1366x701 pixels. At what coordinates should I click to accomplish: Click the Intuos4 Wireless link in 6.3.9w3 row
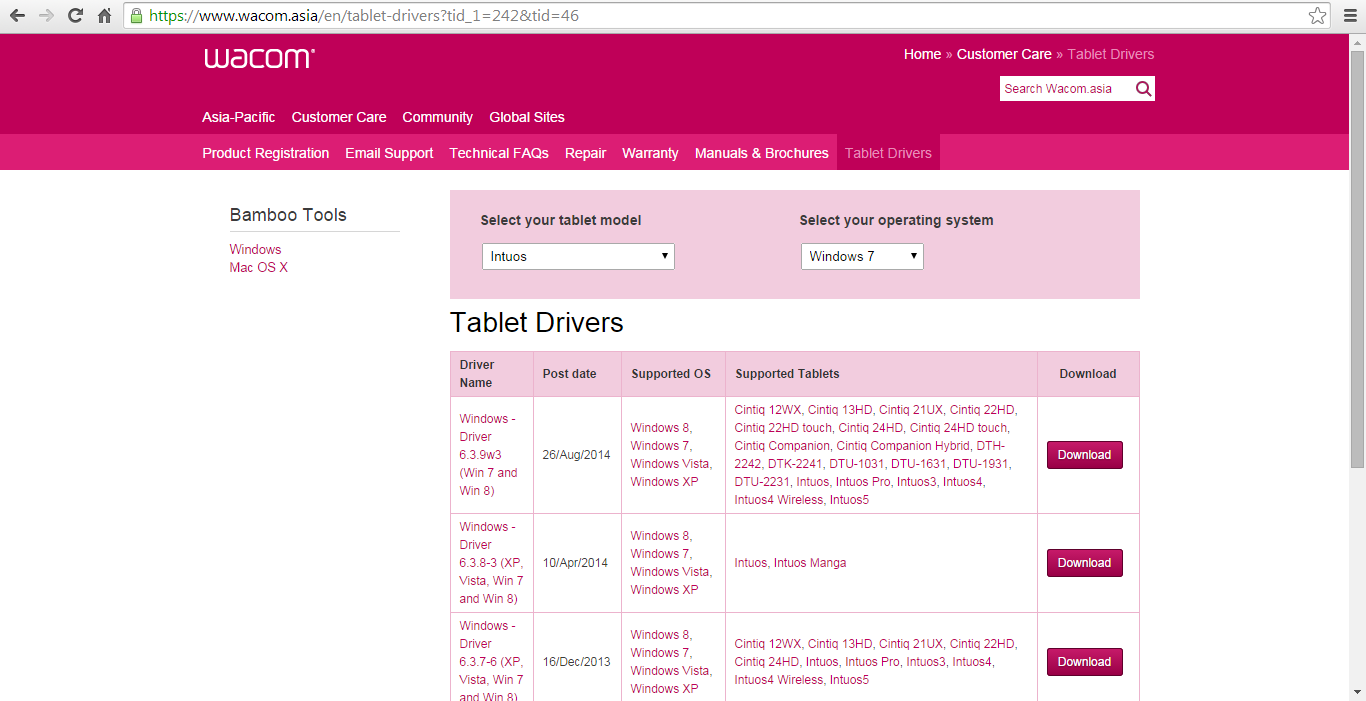779,500
